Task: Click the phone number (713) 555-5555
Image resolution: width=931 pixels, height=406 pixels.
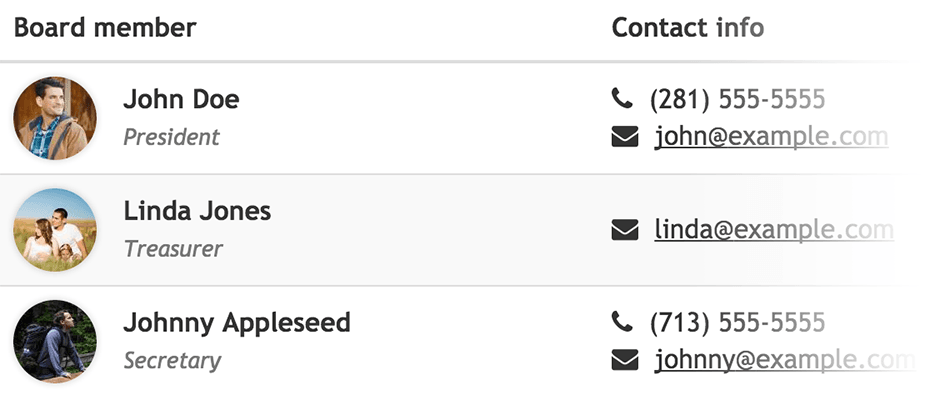Action: [x=737, y=322]
